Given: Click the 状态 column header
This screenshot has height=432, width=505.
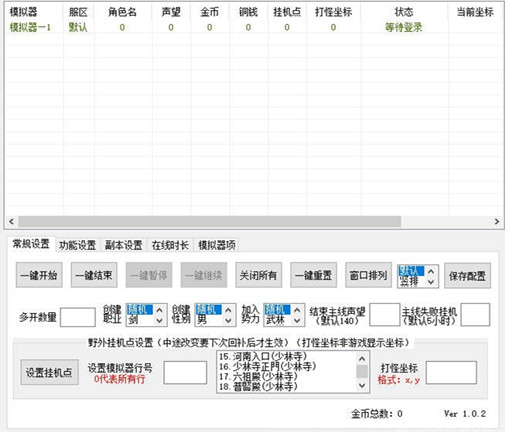Looking at the screenshot, I should click(404, 12).
